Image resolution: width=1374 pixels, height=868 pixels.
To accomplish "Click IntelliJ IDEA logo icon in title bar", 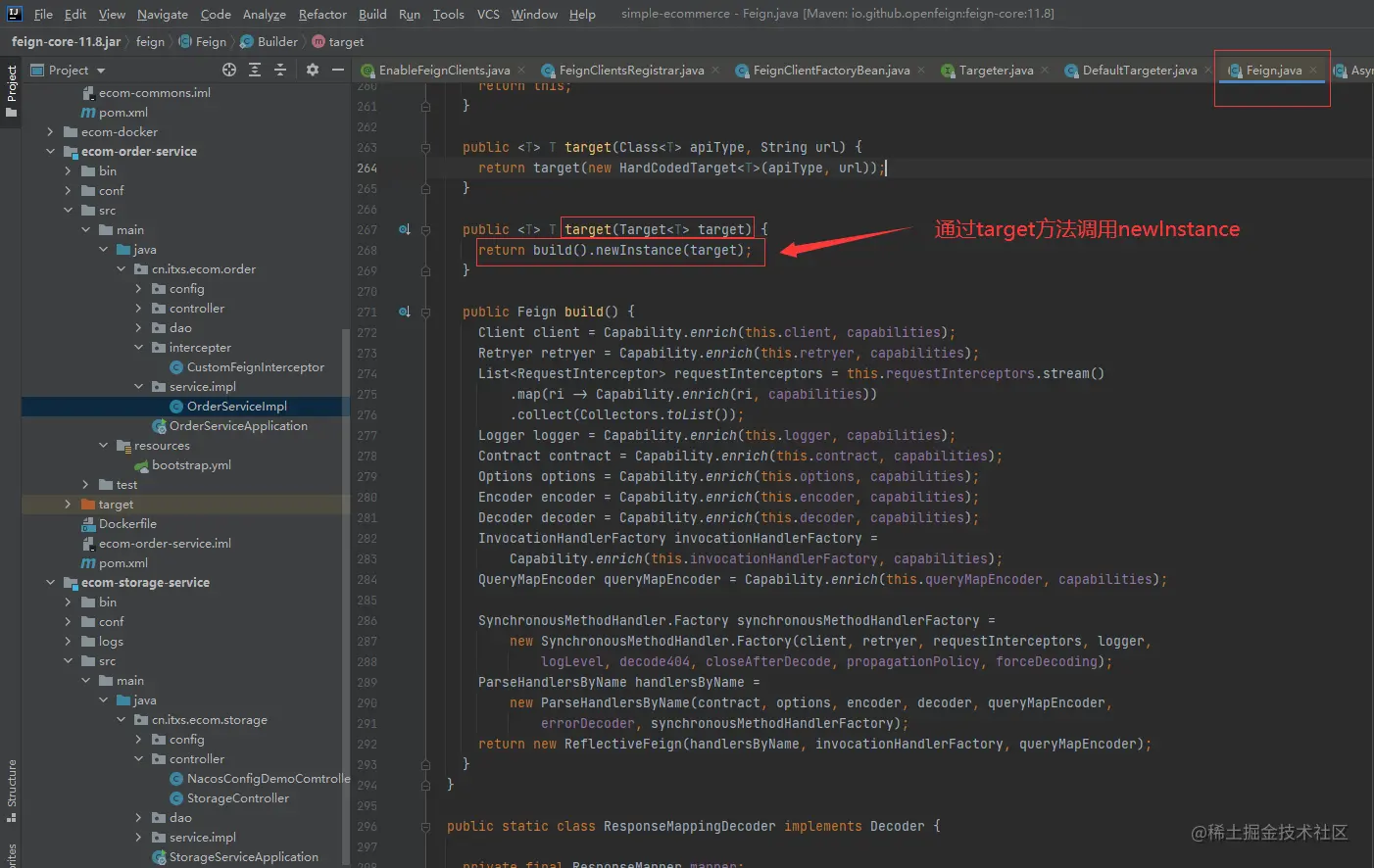I will [x=14, y=14].
